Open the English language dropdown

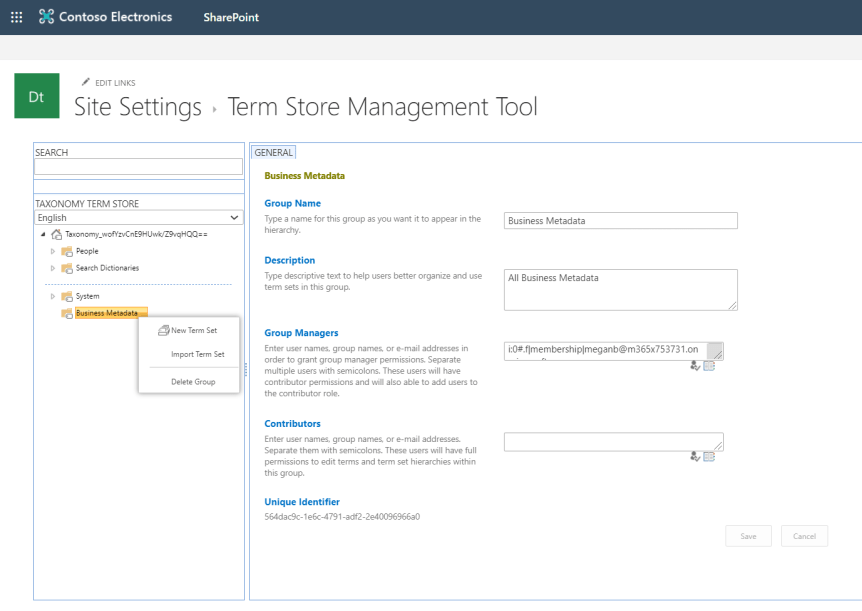tap(138, 217)
